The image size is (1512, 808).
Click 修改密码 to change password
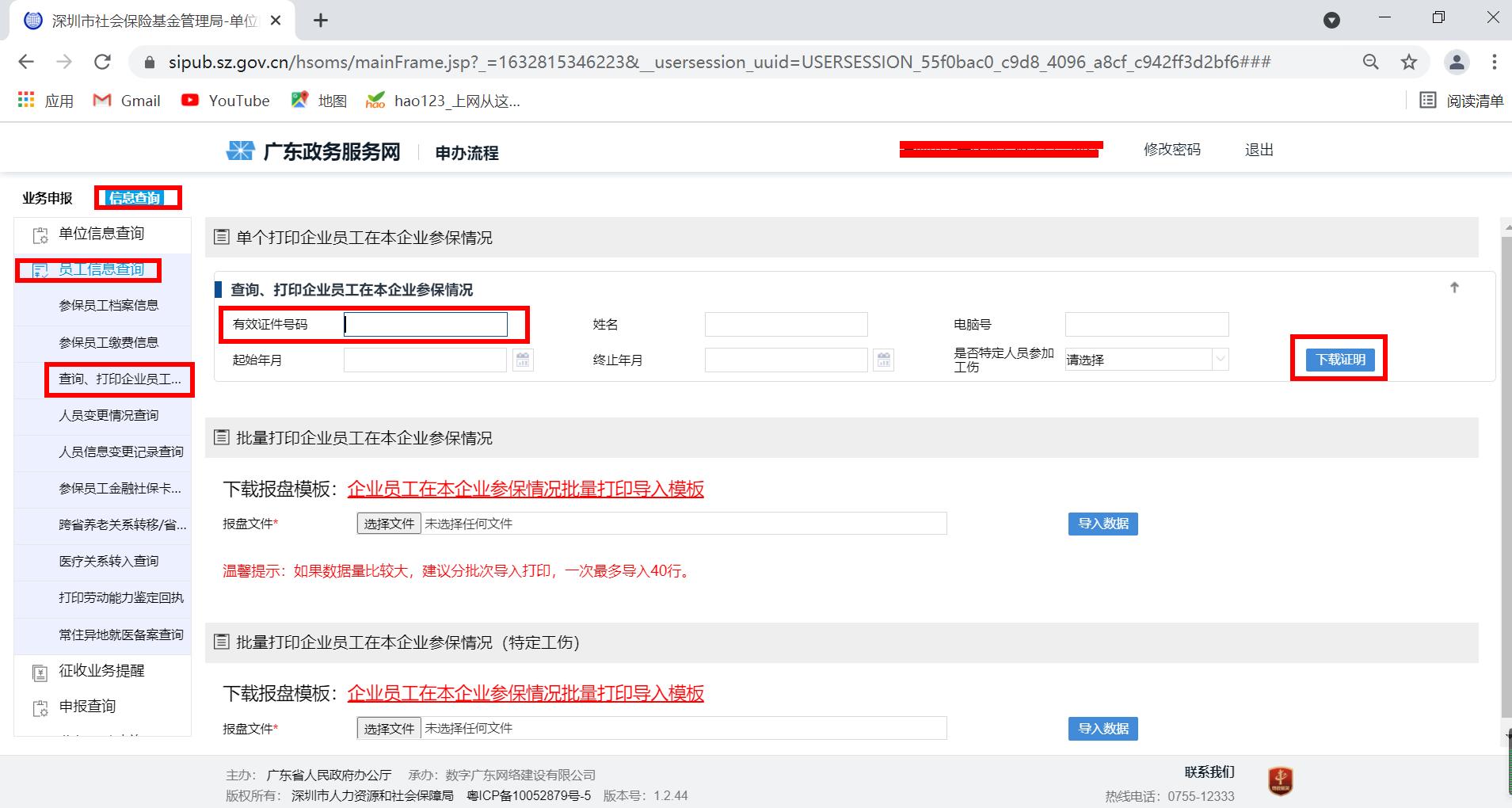(1172, 149)
